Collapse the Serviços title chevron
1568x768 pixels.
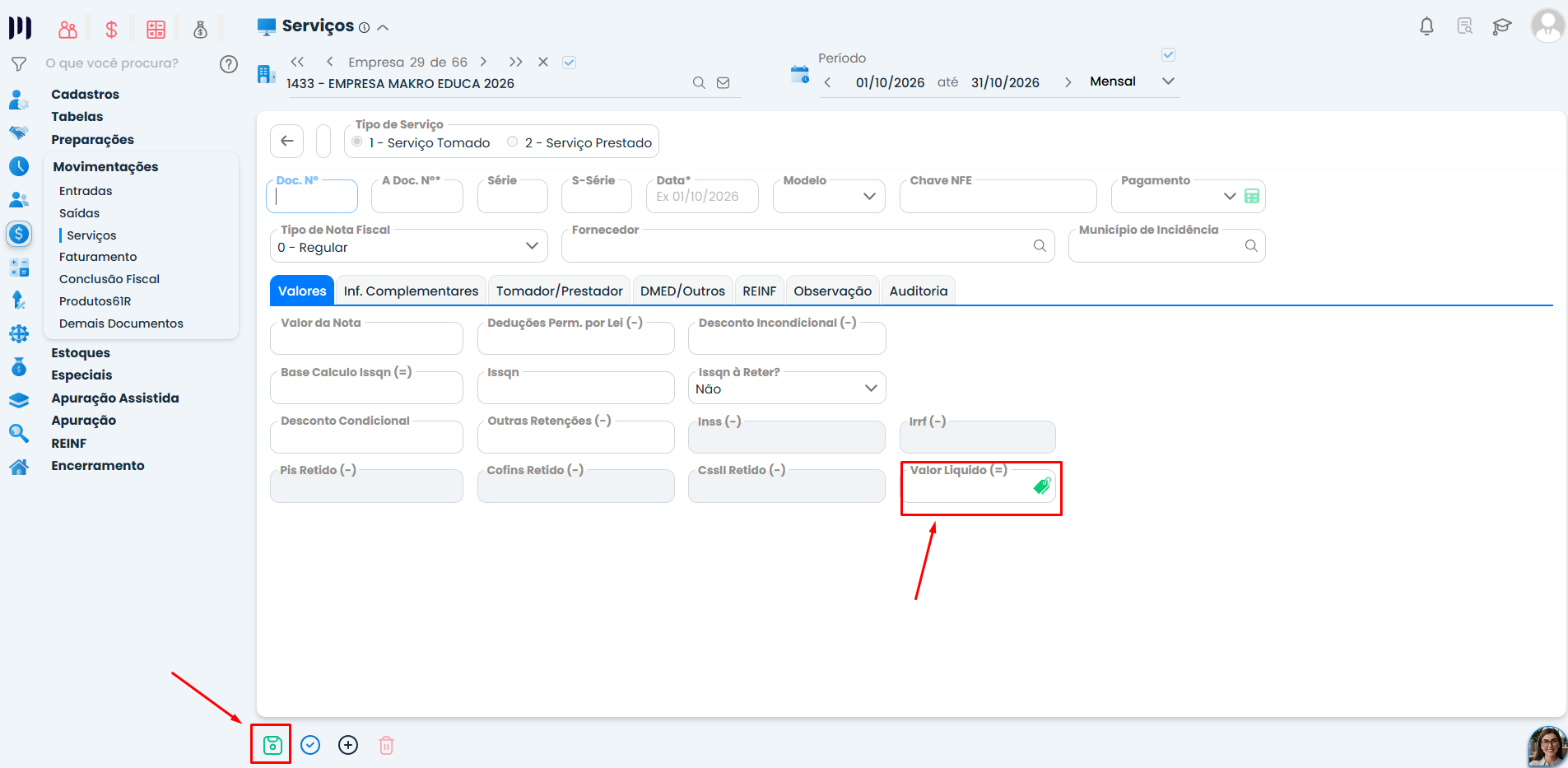tap(383, 27)
